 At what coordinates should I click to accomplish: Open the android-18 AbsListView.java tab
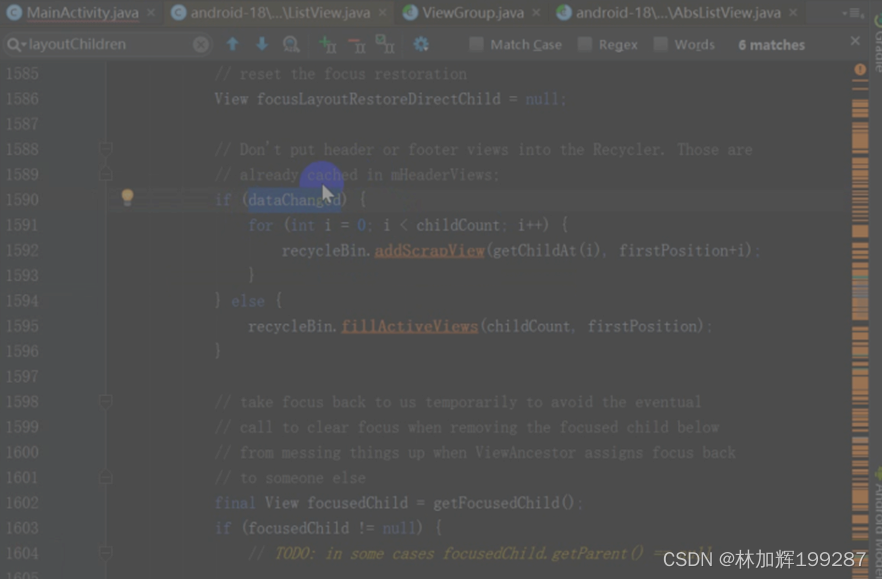coord(678,12)
